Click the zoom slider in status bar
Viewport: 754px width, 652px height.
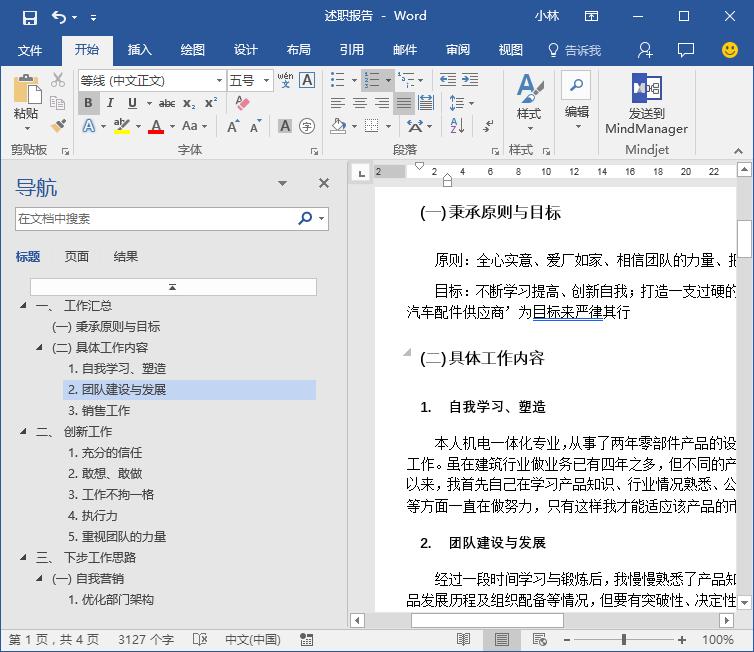point(623,639)
